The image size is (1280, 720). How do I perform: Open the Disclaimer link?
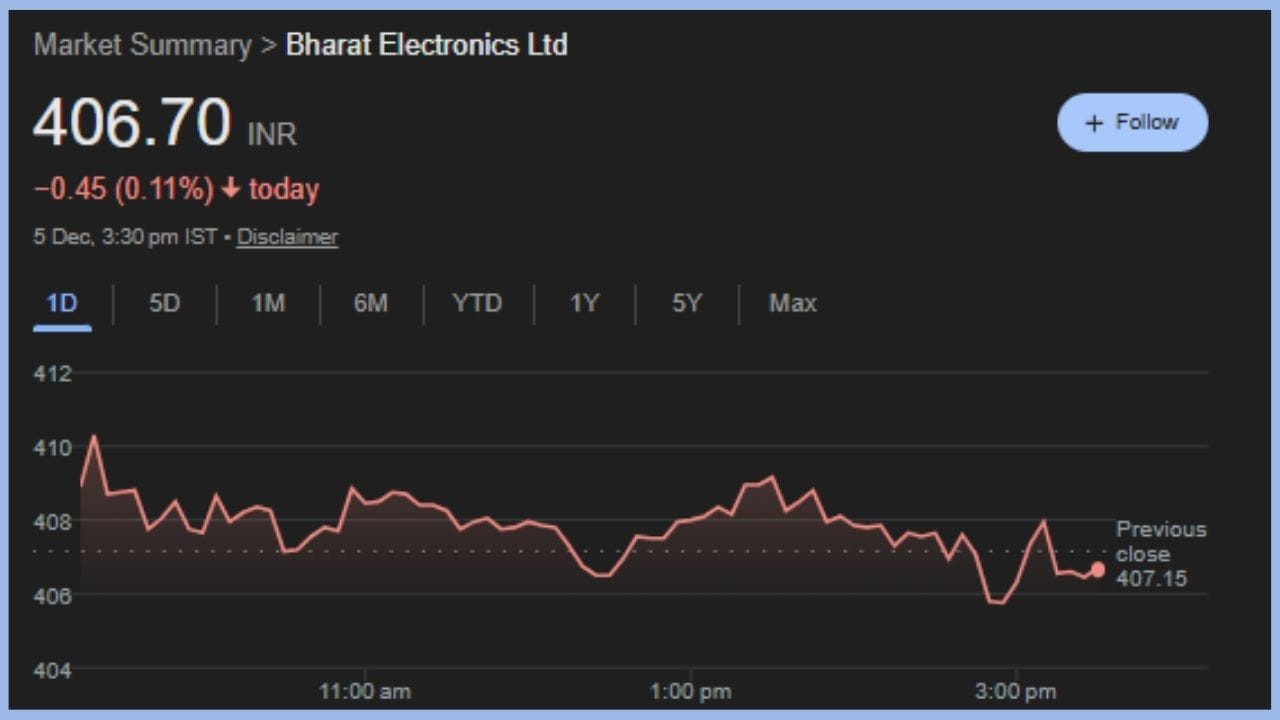pos(287,237)
